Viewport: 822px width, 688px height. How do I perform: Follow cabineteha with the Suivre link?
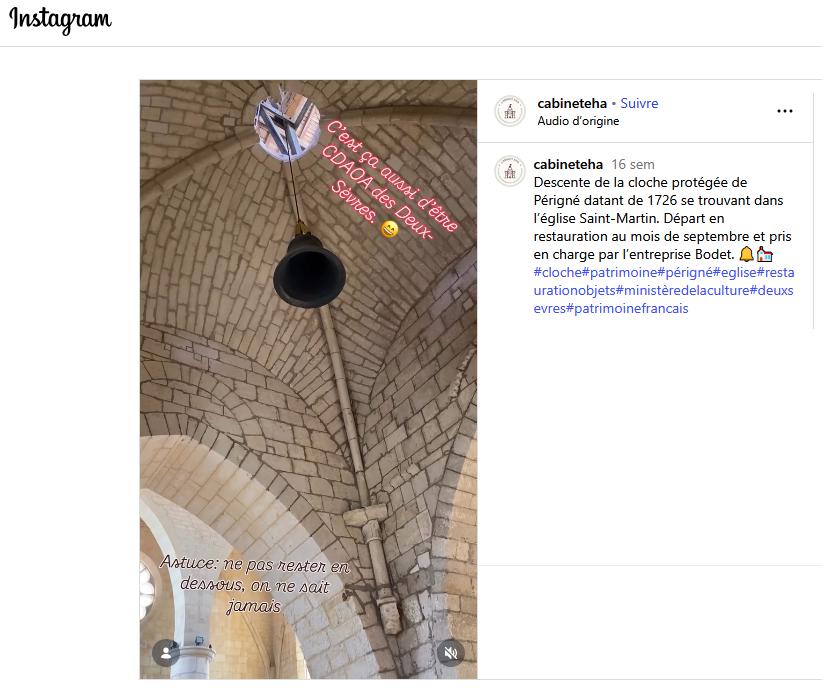(x=639, y=103)
